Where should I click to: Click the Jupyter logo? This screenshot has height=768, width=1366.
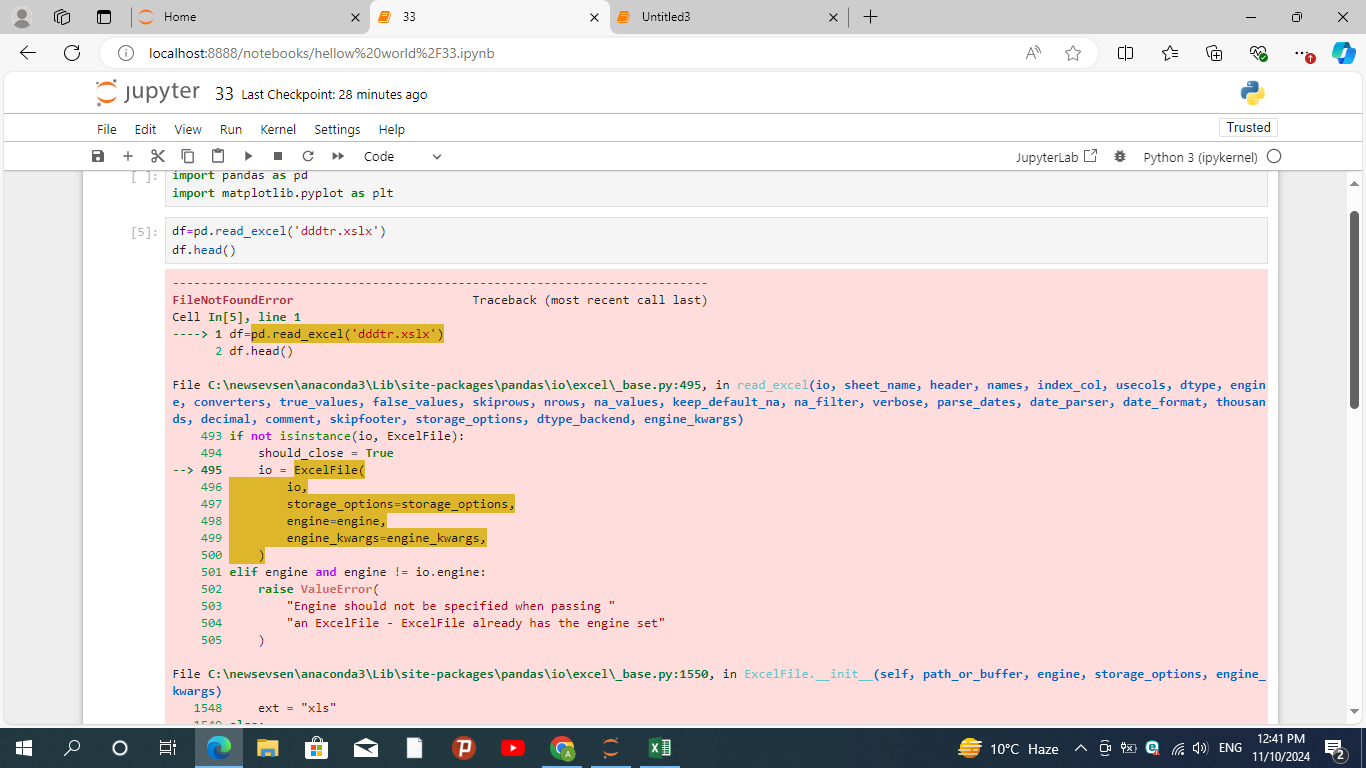click(148, 93)
